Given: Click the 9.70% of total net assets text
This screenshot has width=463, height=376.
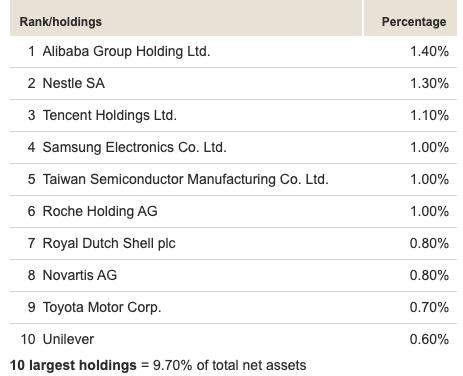Looking at the screenshot, I should (229, 365).
